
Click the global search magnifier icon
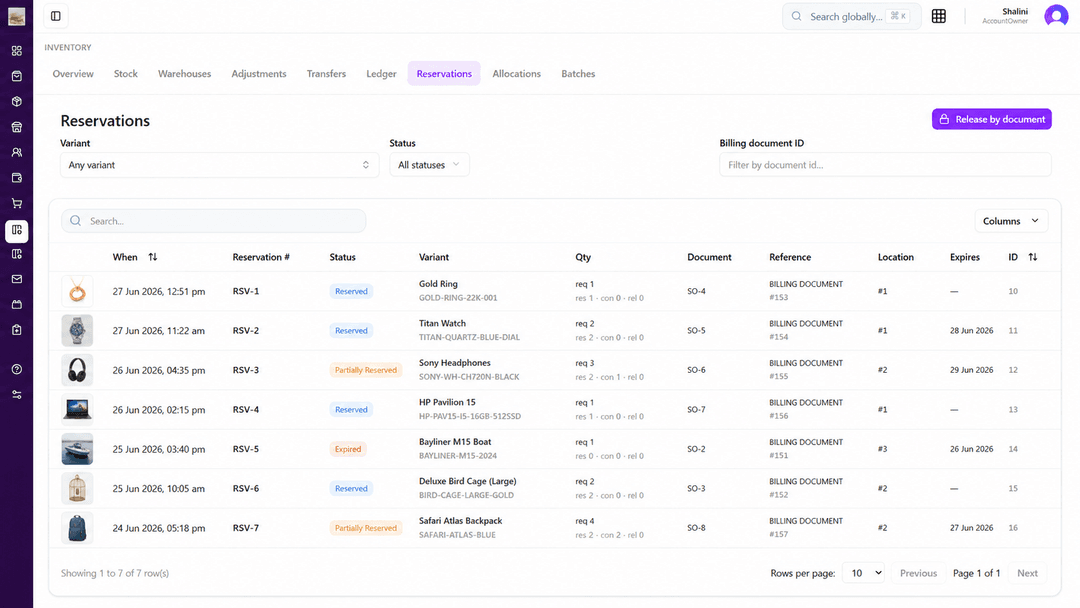click(796, 16)
